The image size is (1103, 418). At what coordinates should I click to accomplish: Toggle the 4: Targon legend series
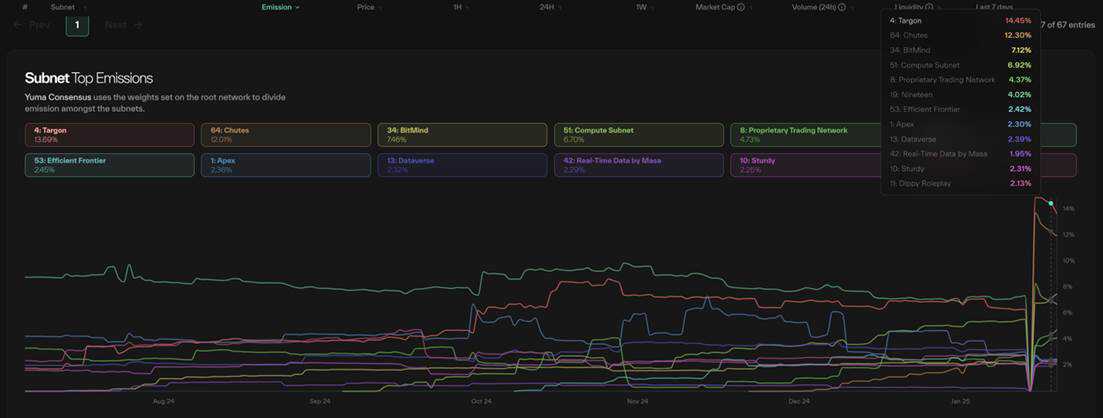pyautogui.click(x=109, y=135)
